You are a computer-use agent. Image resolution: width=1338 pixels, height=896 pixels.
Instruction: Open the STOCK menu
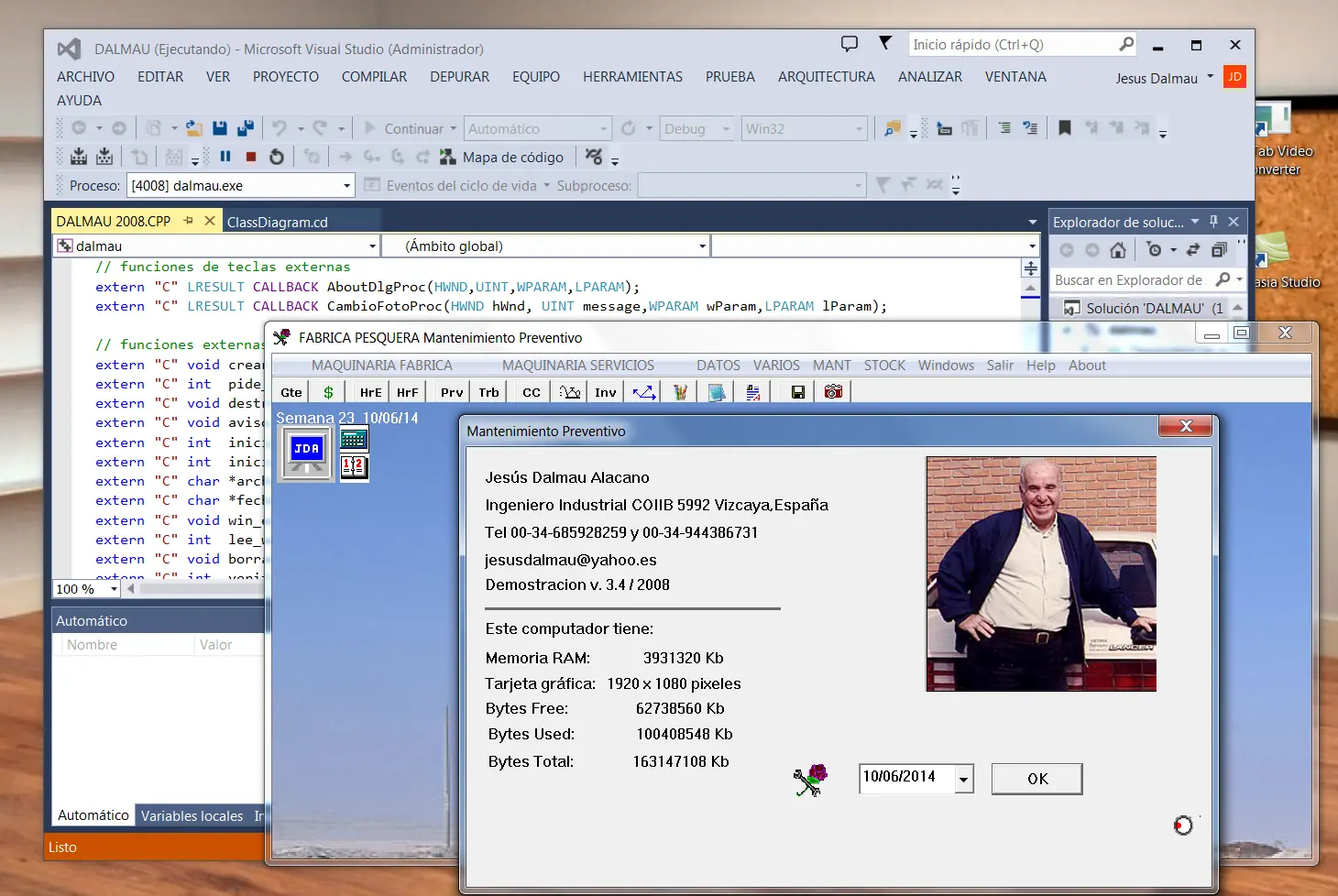pyautogui.click(x=884, y=365)
